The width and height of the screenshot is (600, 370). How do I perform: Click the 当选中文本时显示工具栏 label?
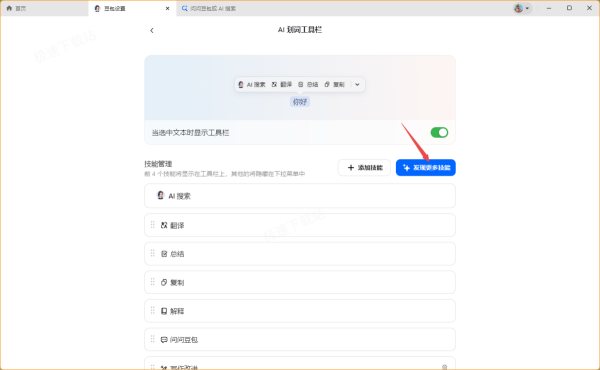(191, 133)
